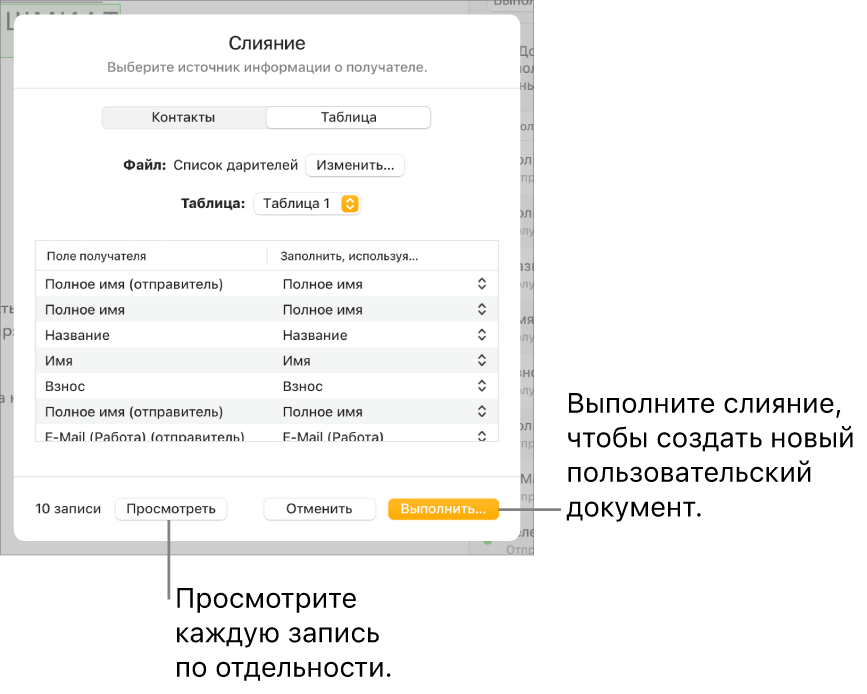Click the file name Список дарителей
This screenshot has width=867, height=694.
coord(236,165)
